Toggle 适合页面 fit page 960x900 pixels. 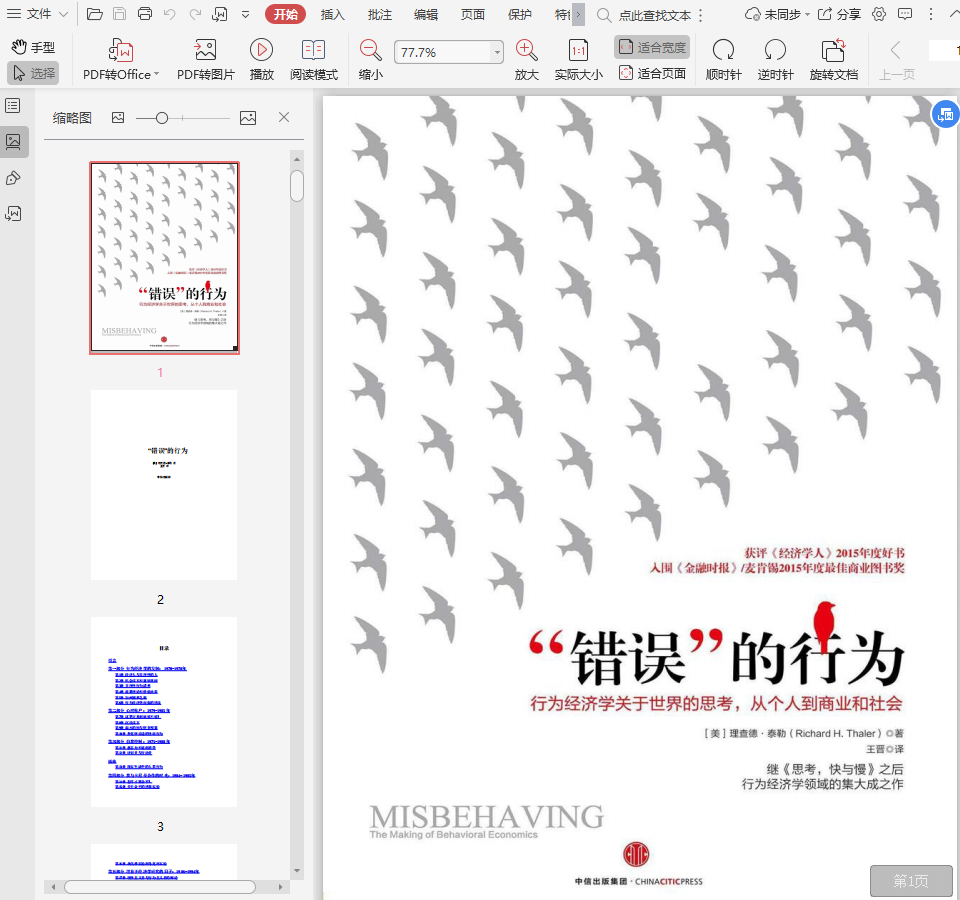coord(652,73)
